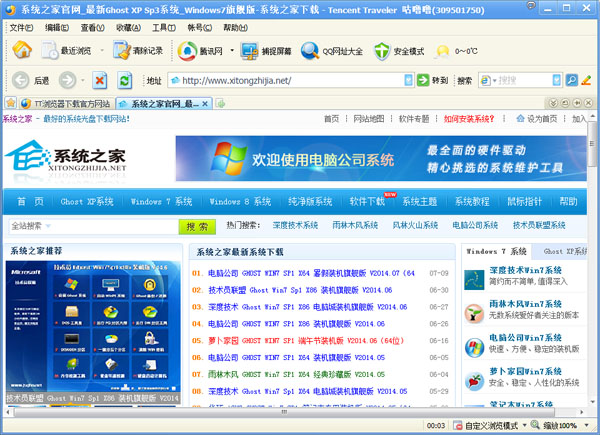This screenshot has width=600, height=435.
Task: Click the Home icon in the toolbar
Action: tap(22, 50)
